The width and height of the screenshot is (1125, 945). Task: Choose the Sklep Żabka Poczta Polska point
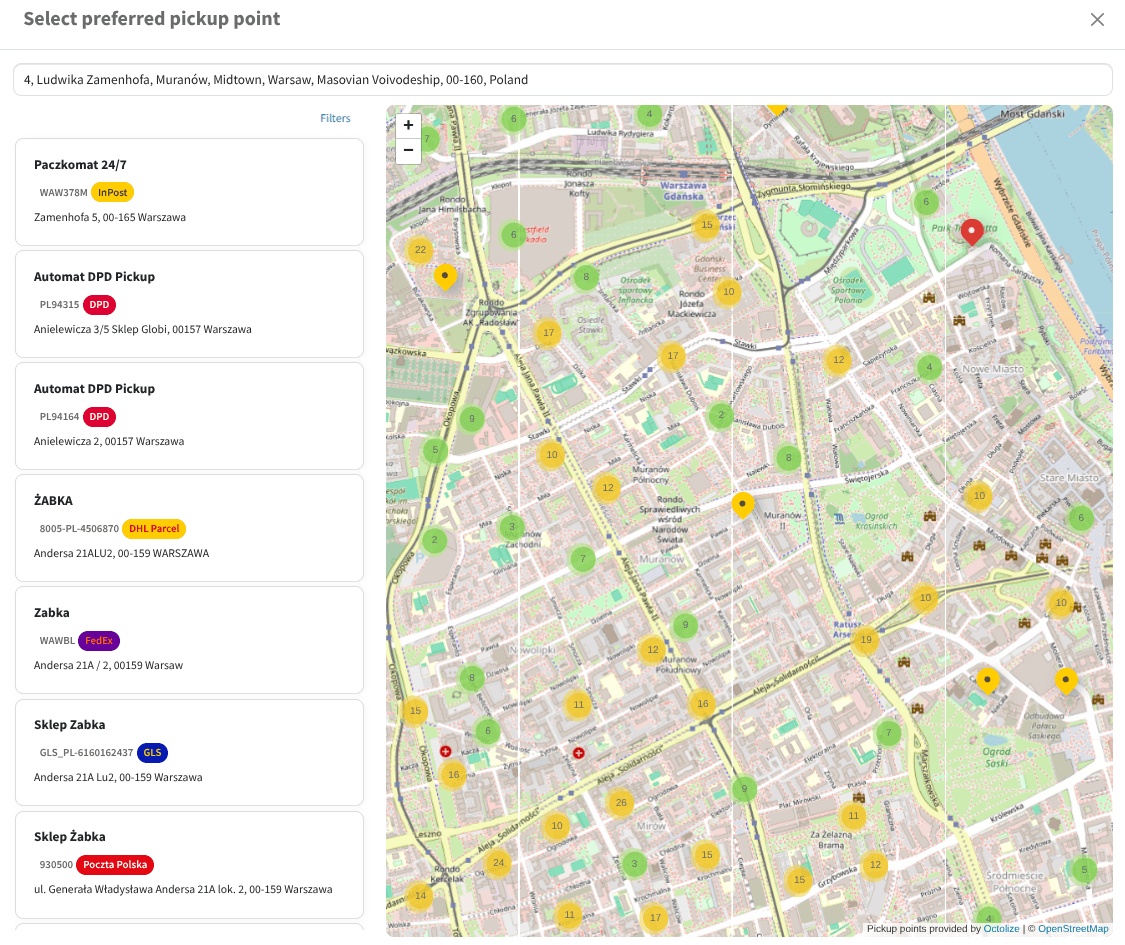pos(189,865)
